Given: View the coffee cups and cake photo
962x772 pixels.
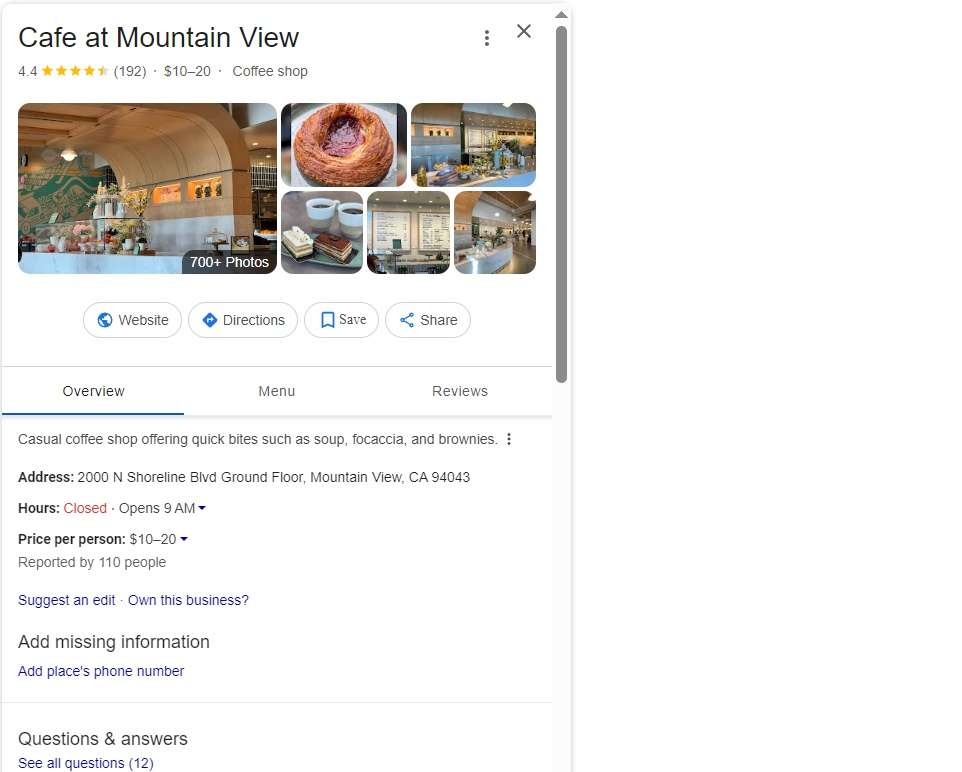Looking at the screenshot, I should pos(322,233).
